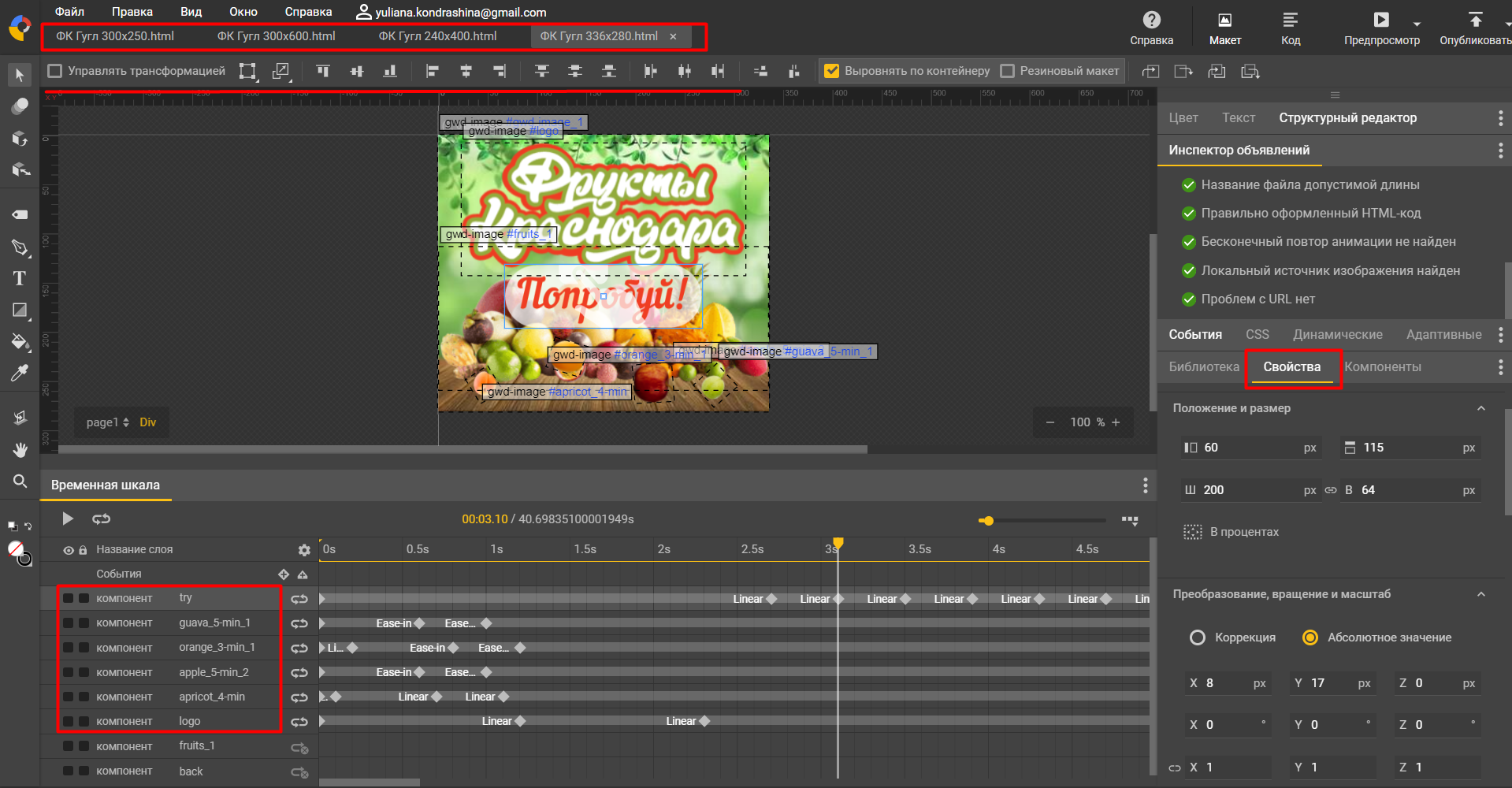Open the CSS tab
This screenshot has width=1512, height=788.
(1258, 334)
